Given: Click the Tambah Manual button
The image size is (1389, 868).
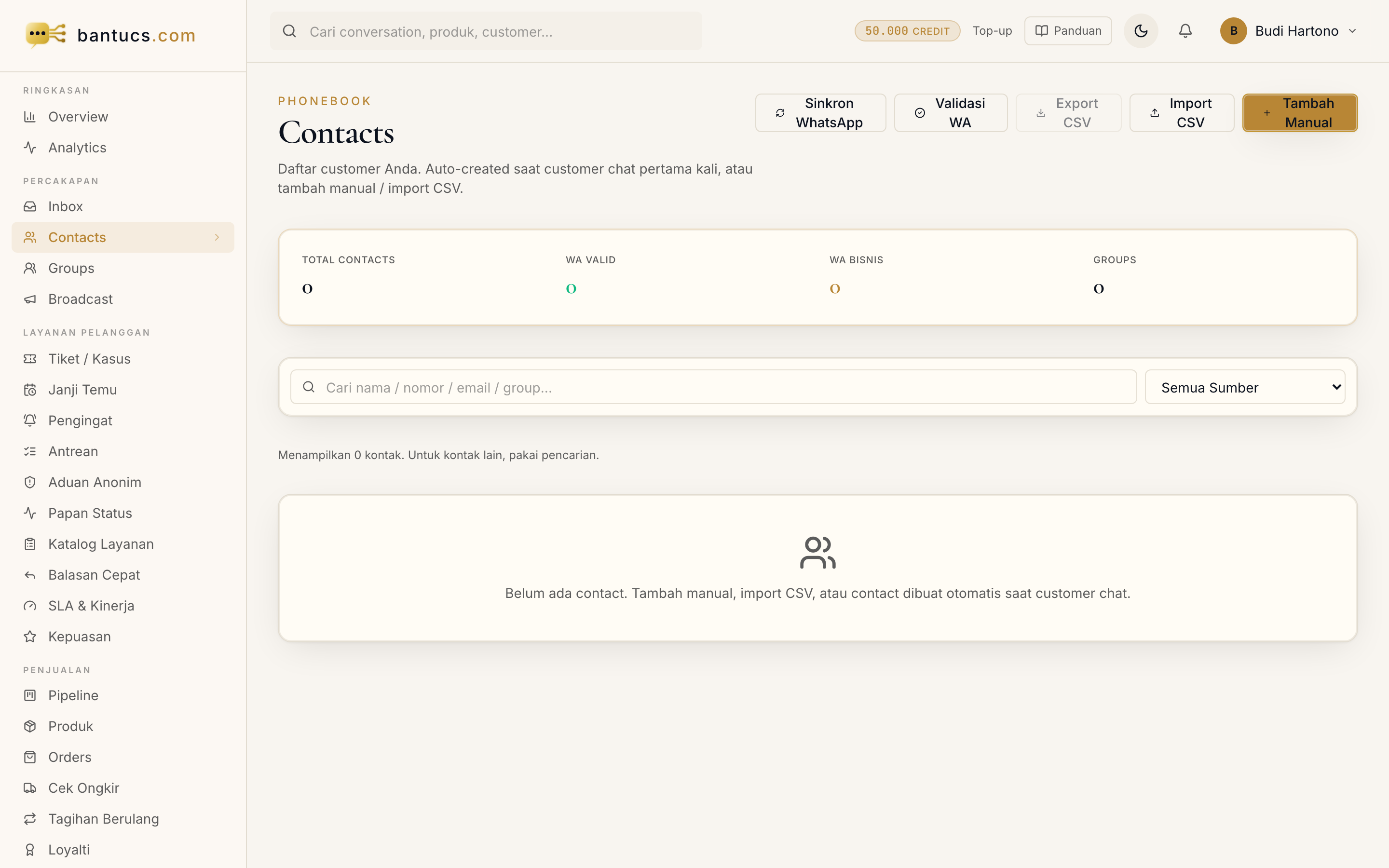Looking at the screenshot, I should [x=1300, y=113].
